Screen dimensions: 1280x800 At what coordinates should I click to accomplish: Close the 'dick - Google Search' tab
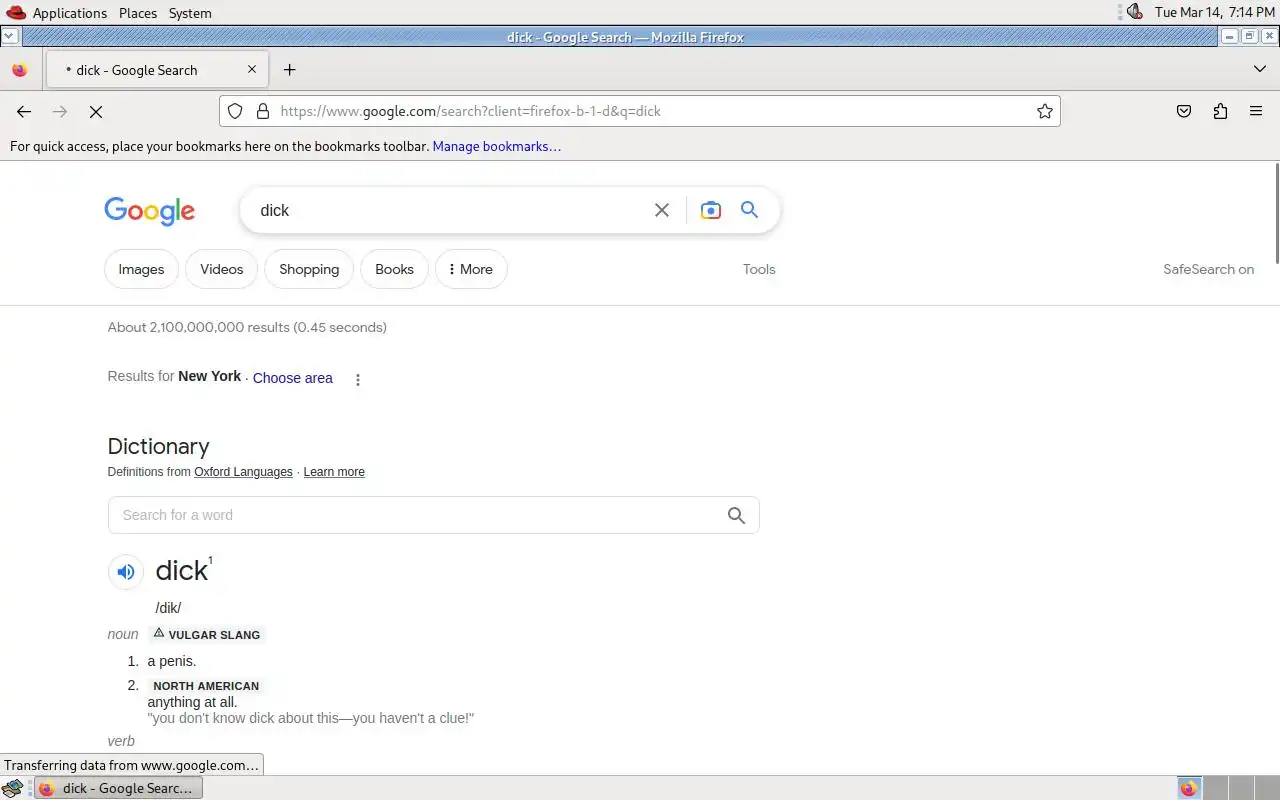point(252,69)
